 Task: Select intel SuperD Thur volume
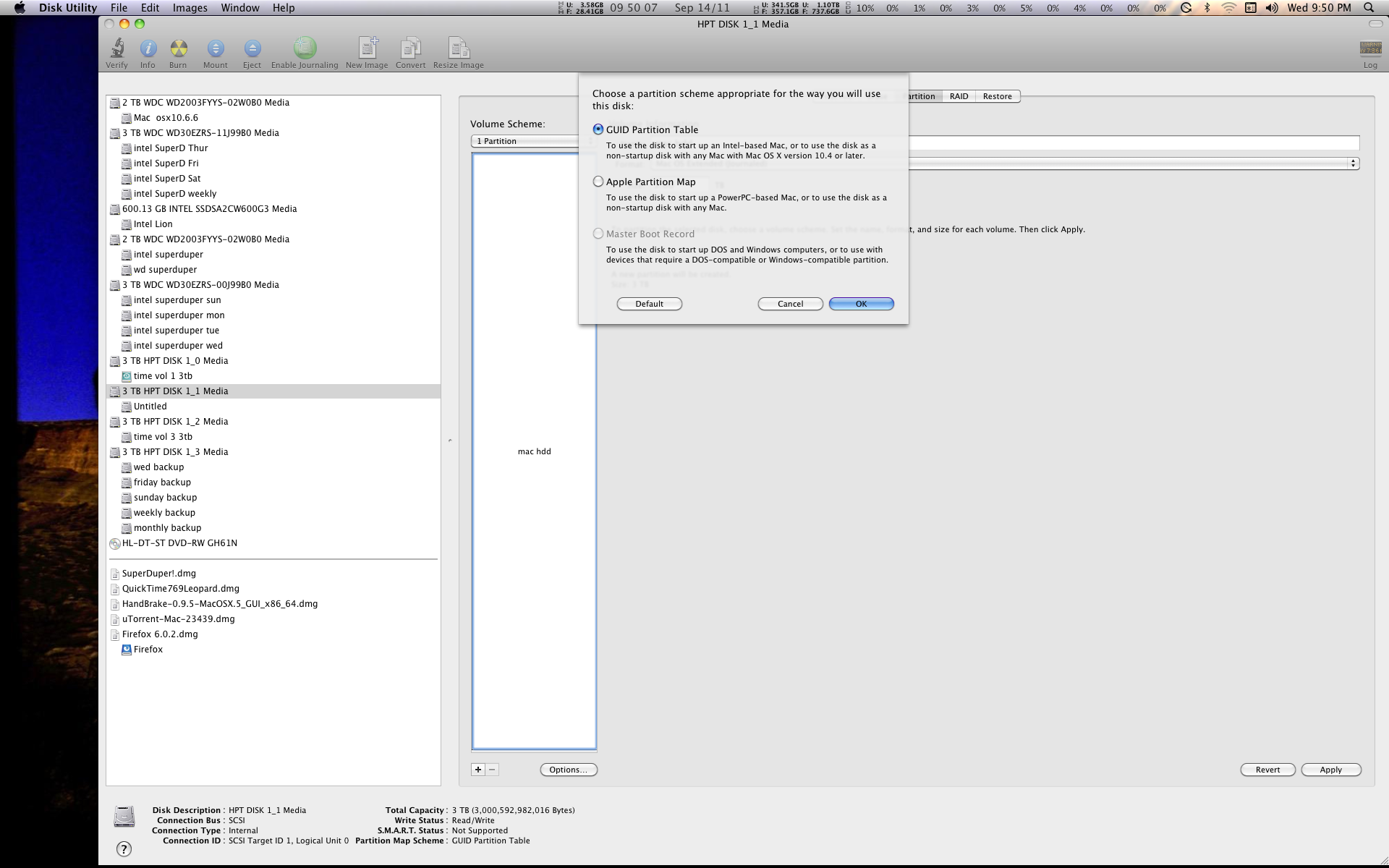click(x=171, y=148)
